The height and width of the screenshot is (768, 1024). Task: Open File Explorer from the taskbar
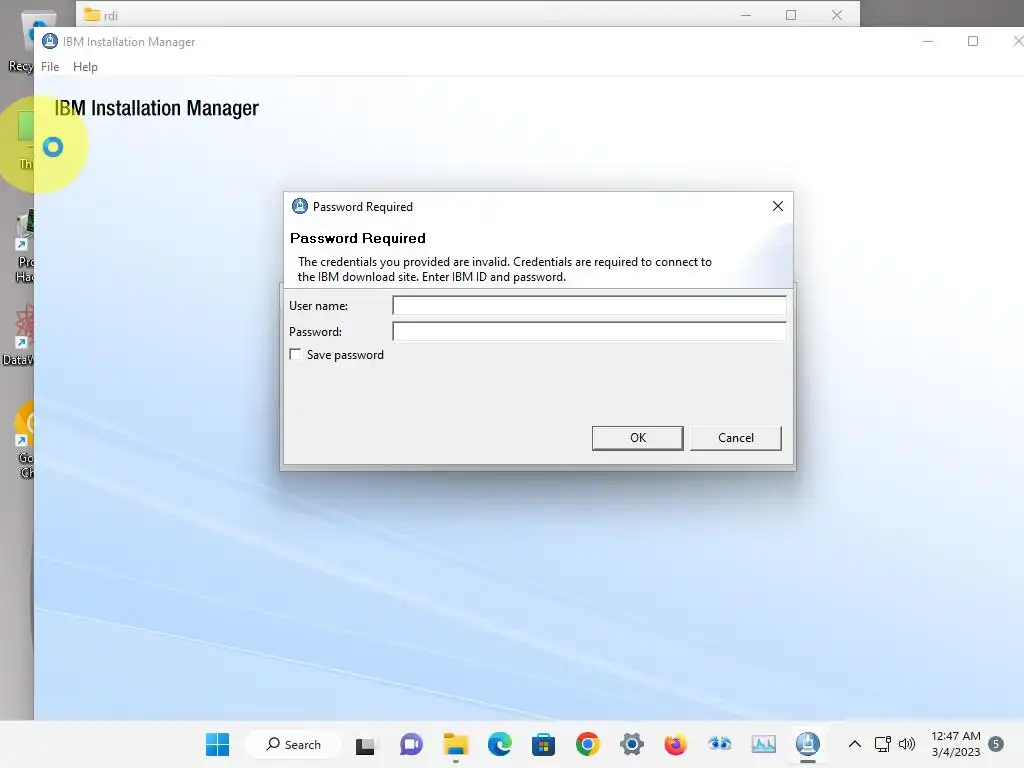455,744
